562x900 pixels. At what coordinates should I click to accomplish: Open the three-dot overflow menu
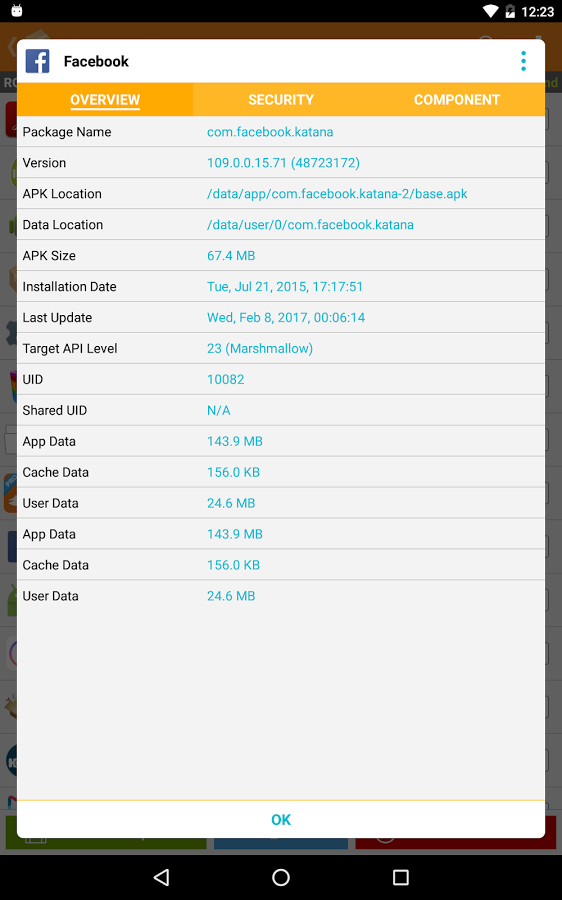523,61
